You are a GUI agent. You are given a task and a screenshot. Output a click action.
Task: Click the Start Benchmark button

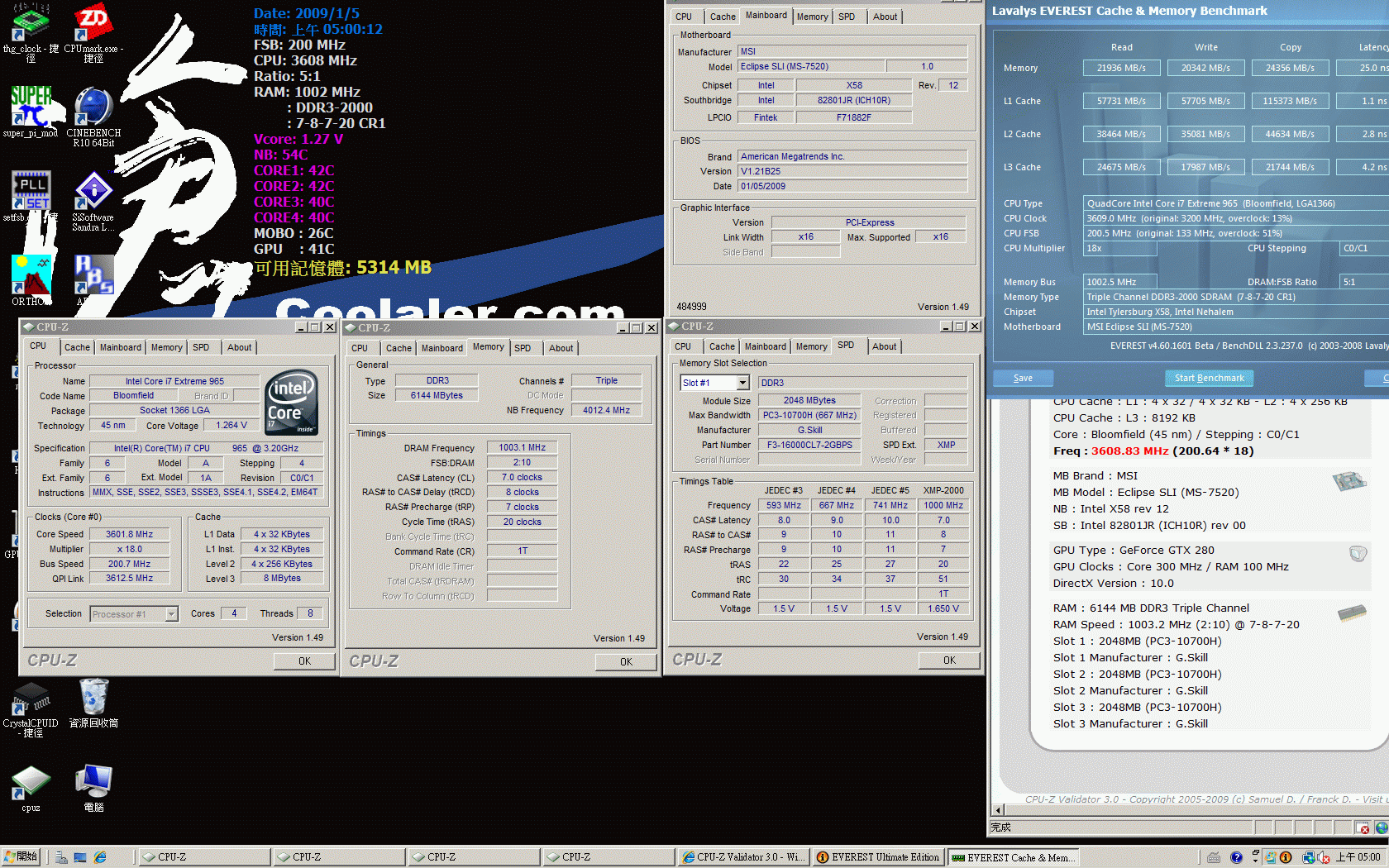1209,378
